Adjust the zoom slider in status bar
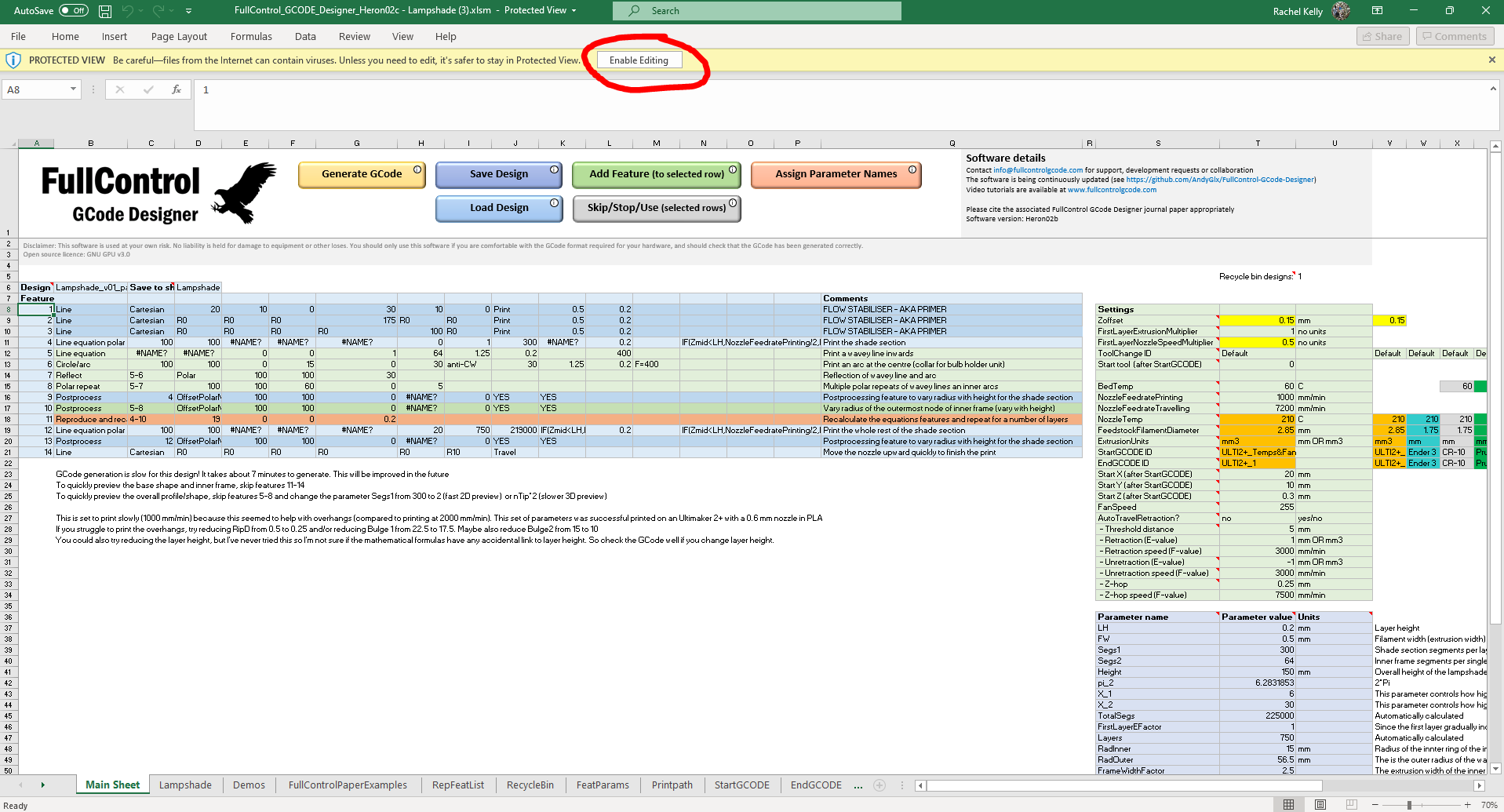The width and height of the screenshot is (1504, 812). coord(1409,805)
